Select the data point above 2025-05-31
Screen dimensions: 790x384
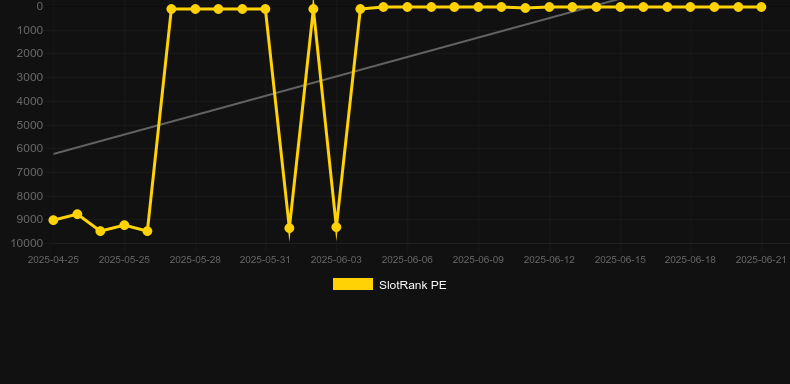(x=266, y=9)
